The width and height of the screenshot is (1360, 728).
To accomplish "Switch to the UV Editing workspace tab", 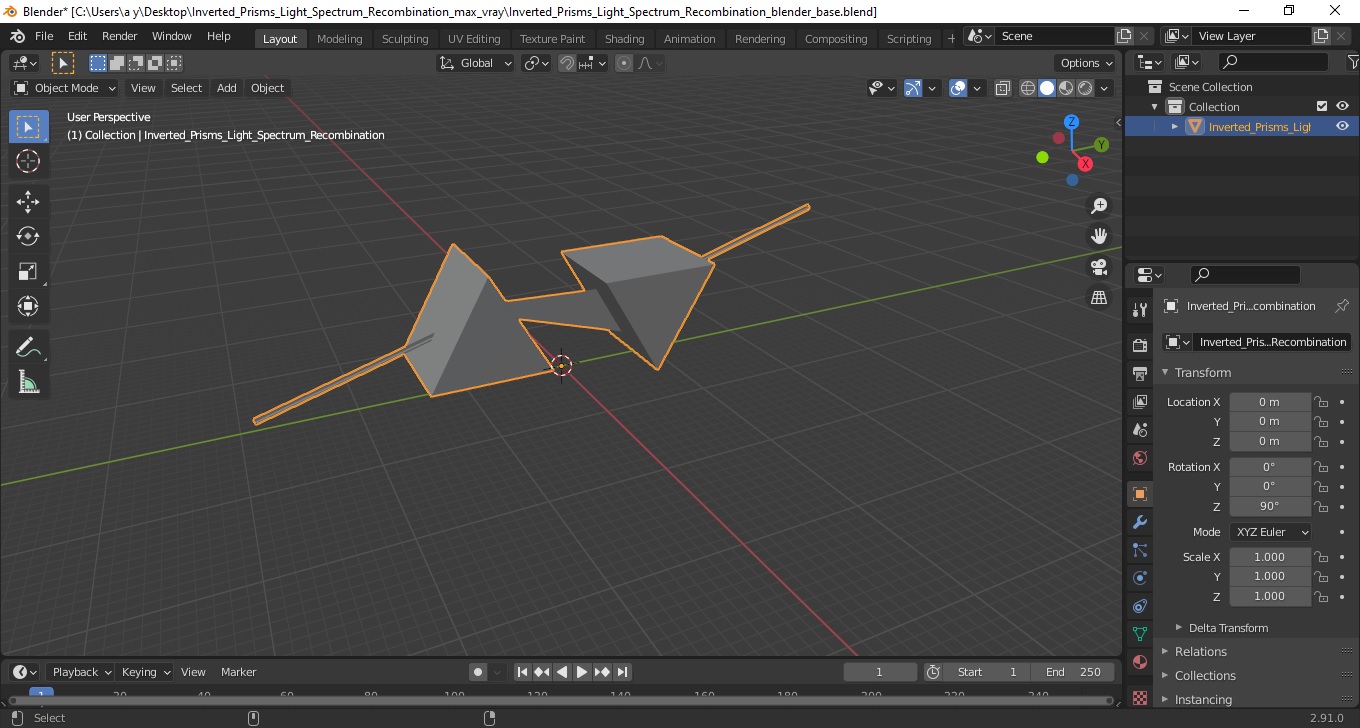I will click(x=474, y=38).
